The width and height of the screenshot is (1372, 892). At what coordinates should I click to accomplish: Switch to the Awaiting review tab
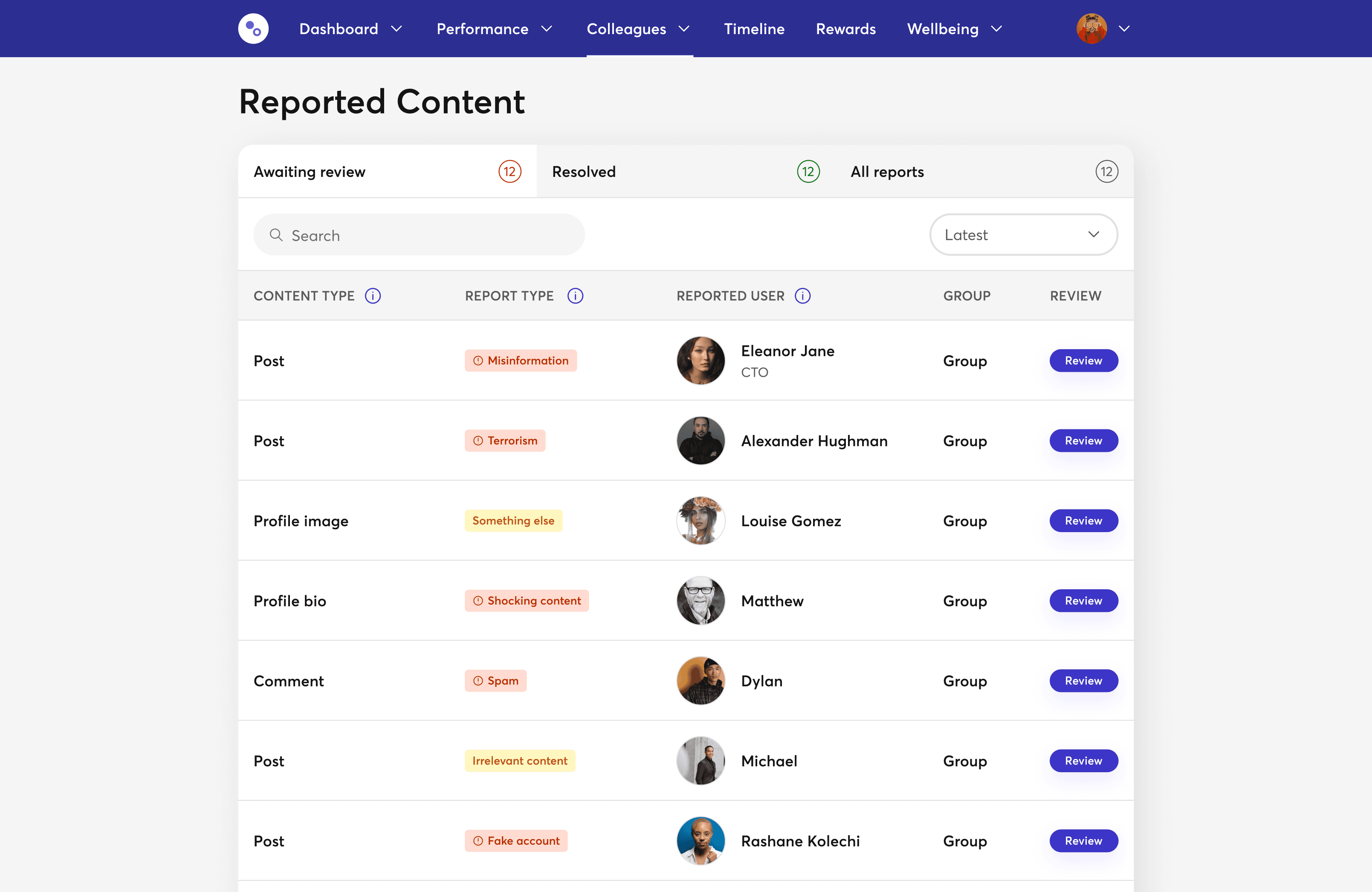point(387,171)
